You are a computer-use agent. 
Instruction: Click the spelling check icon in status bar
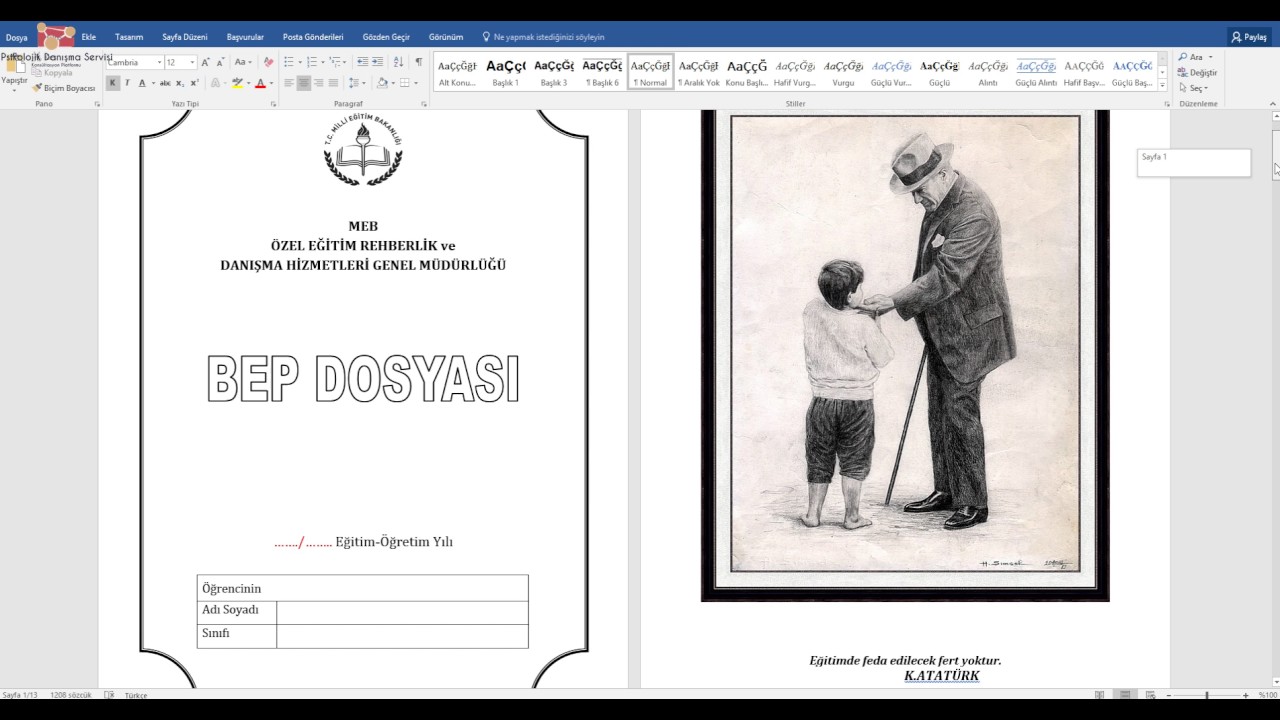[110, 695]
